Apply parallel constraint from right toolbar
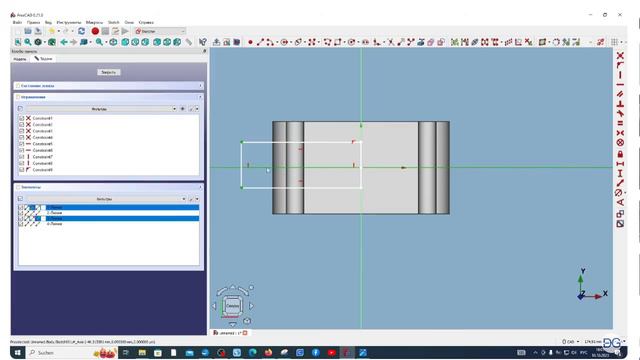The height and width of the screenshot is (360, 640). click(620, 94)
